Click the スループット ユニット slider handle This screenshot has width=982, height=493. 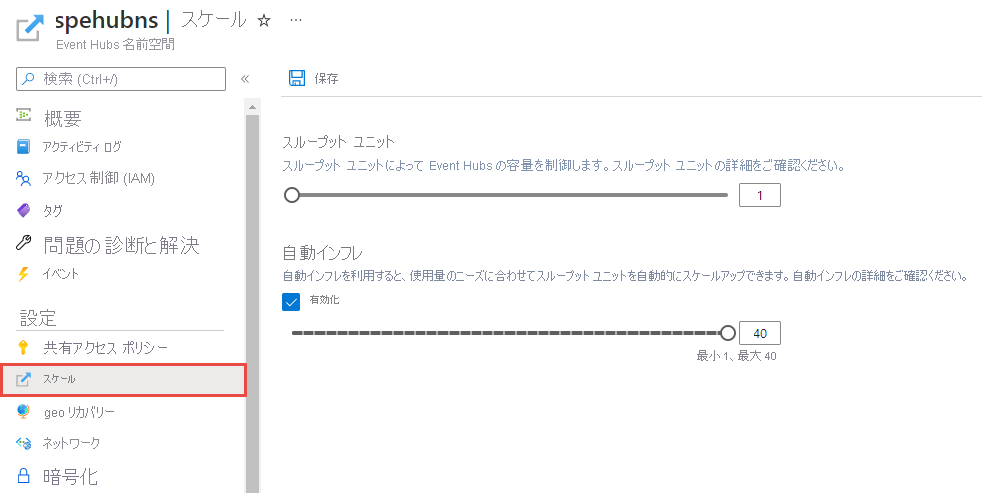(292, 195)
